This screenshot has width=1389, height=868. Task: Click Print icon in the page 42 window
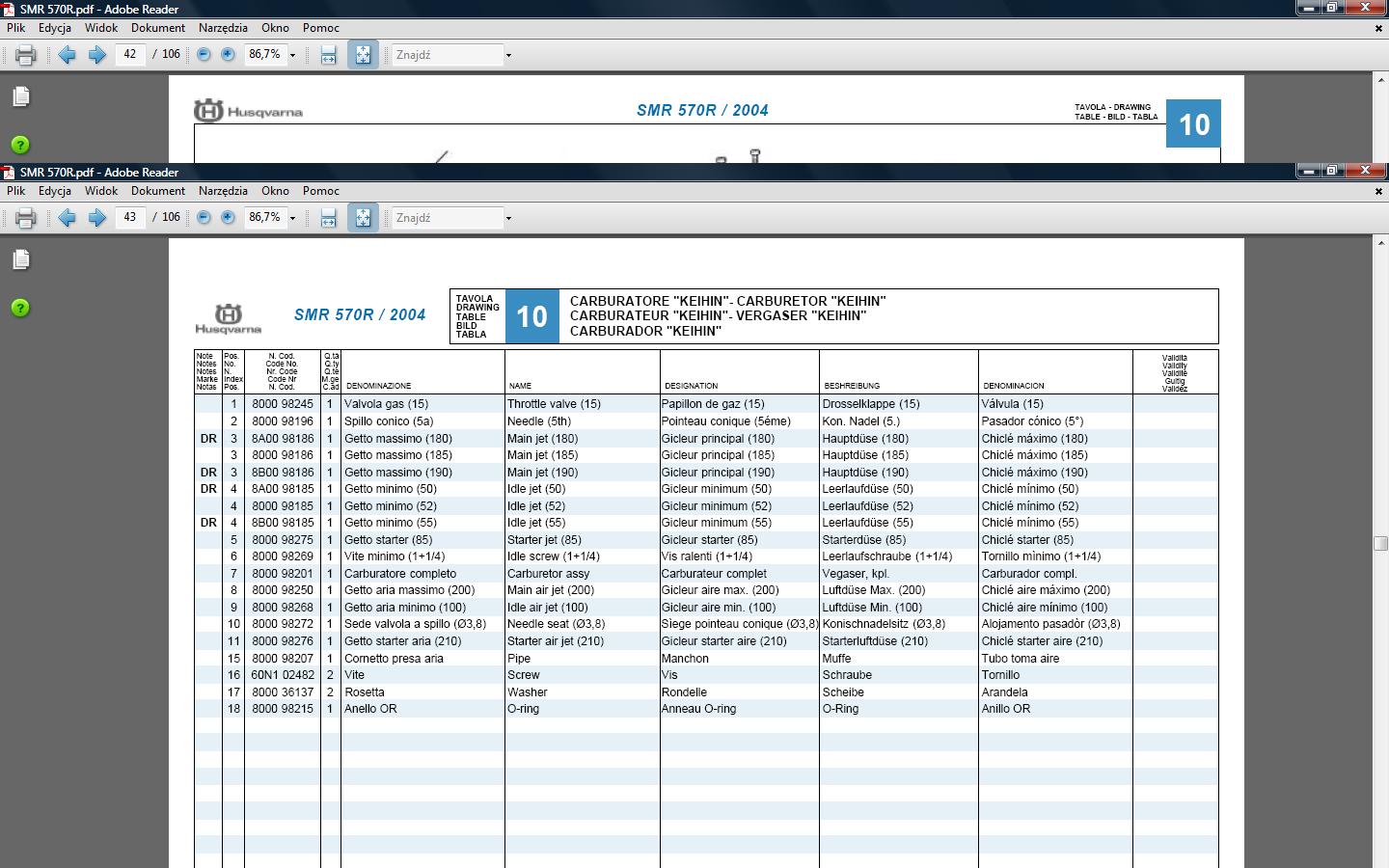(26, 55)
